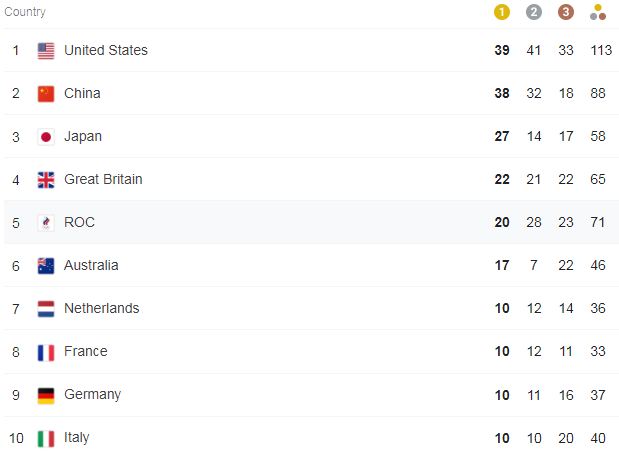Image resolution: width=619 pixels, height=454 pixels.
Task: Click the silver medal column icon
Action: [534, 12]
